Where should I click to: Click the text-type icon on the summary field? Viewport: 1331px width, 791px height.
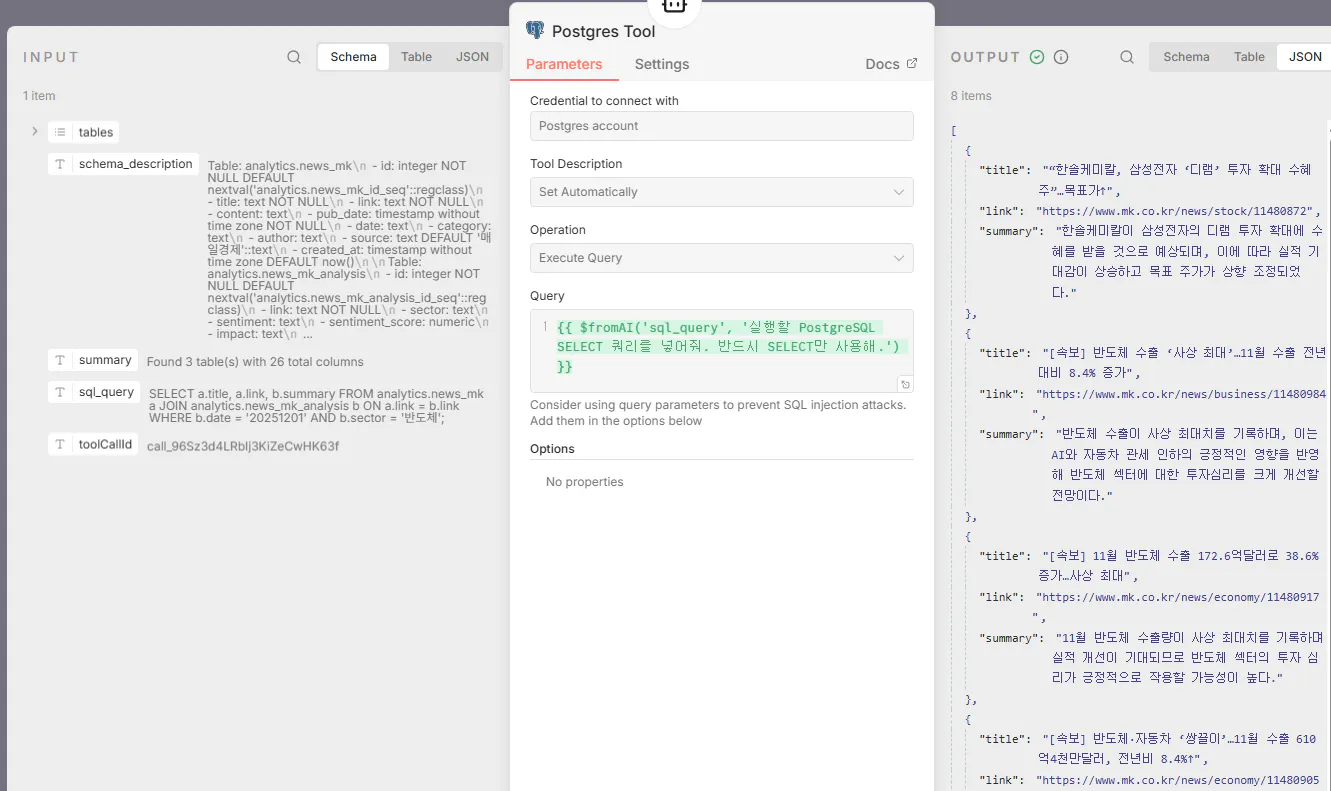[x=60, y=360]
